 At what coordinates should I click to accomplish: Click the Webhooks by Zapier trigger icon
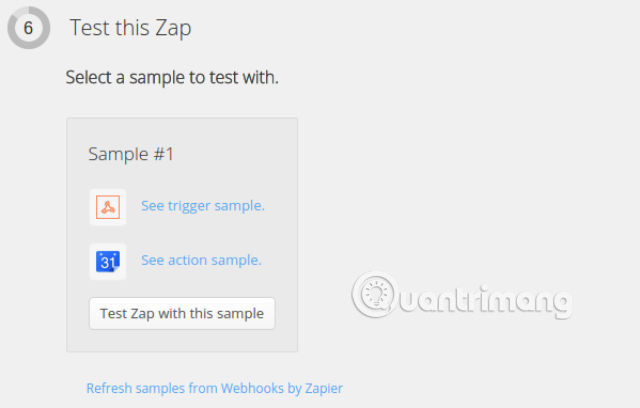click(108, 207)
